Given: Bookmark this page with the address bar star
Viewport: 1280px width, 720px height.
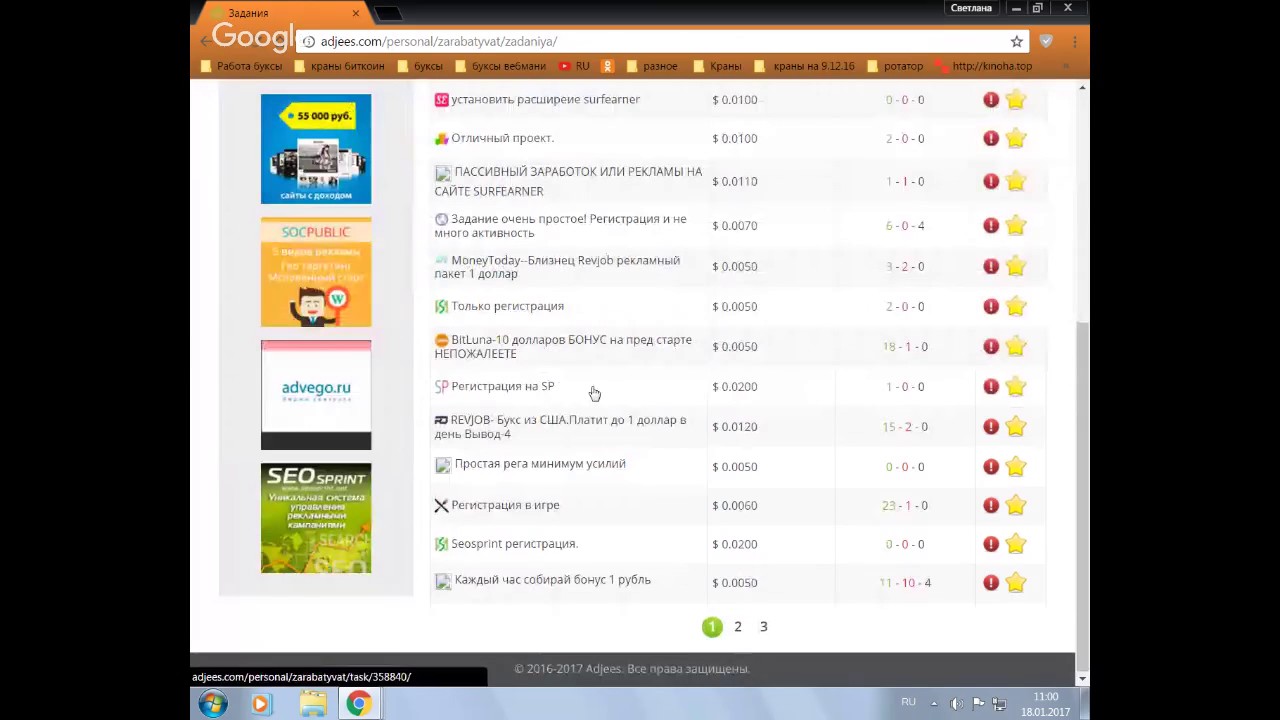Looking at the screenshot, I should (1017, 42).
